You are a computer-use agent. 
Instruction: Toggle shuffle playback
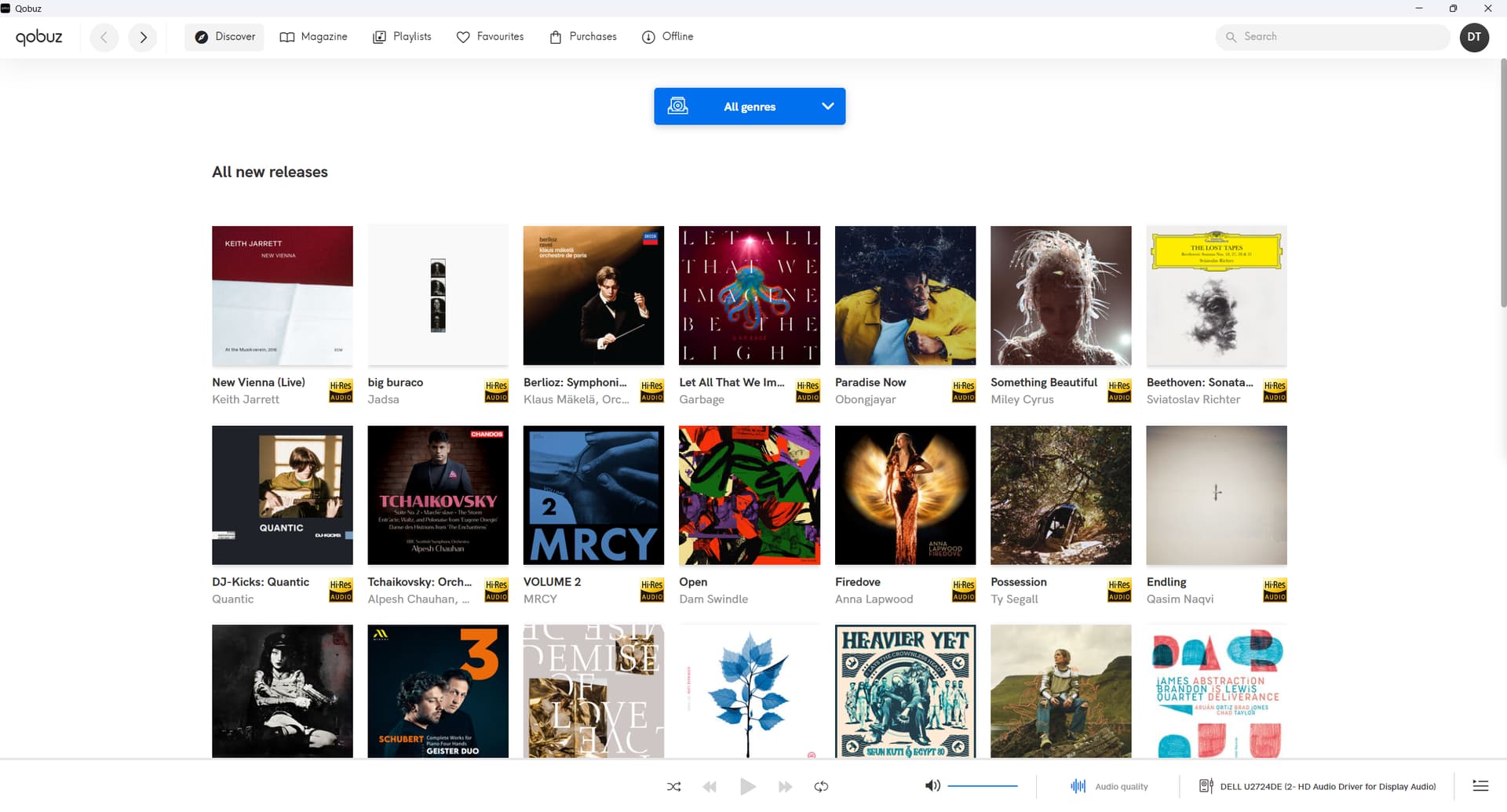(673, 786)
